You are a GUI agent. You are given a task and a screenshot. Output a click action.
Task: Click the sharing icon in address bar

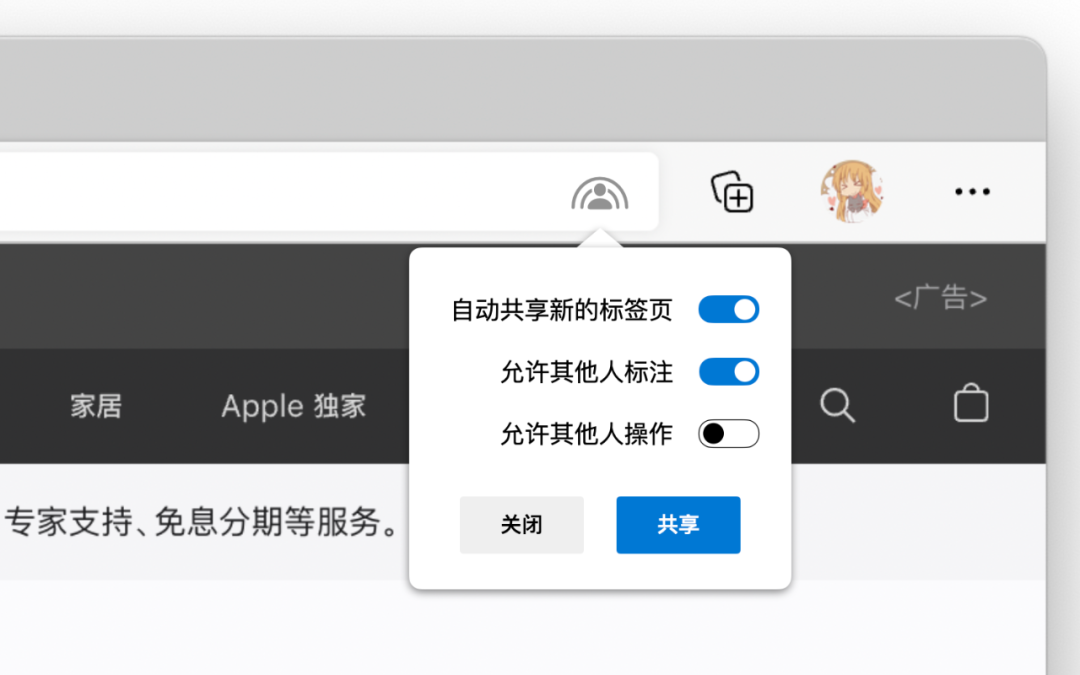click(x=599, y=194)
